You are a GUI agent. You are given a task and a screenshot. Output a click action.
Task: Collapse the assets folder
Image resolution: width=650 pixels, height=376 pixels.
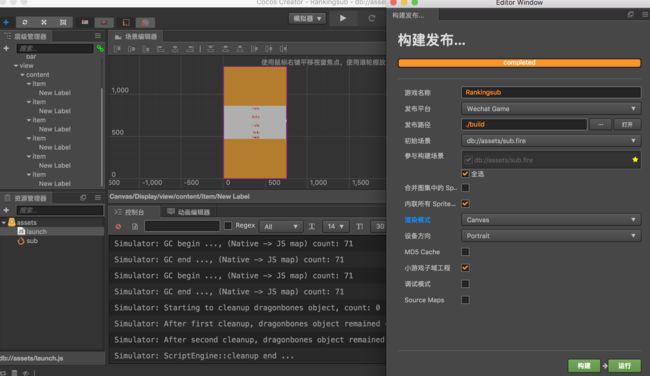[4, 223]
